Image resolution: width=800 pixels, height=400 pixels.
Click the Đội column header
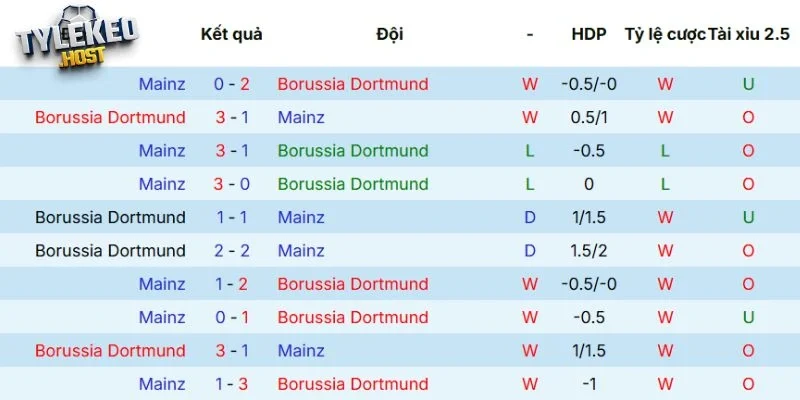click(x=390, y=34)
